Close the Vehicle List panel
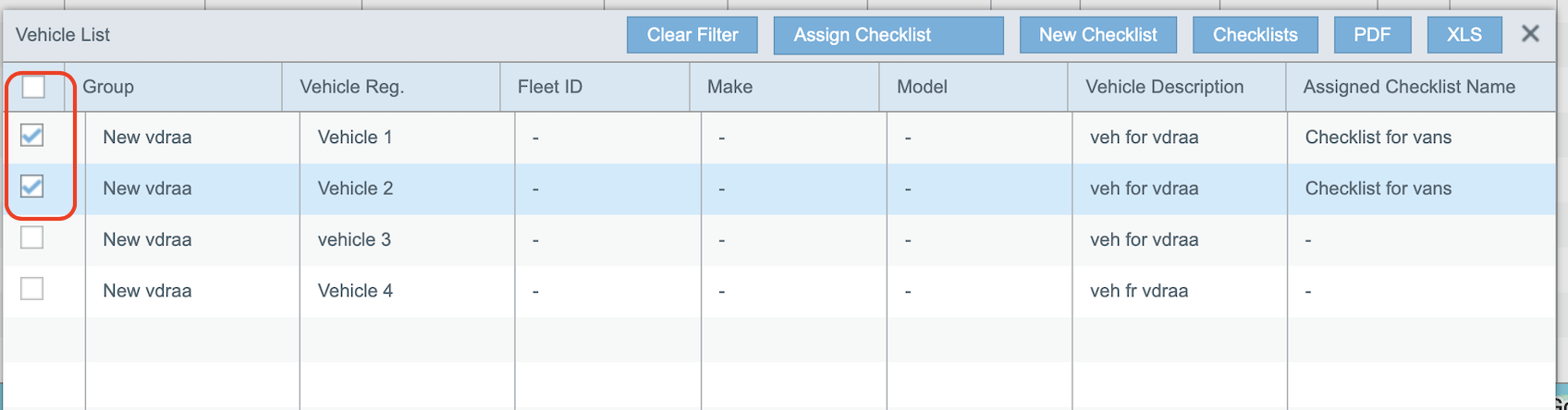 click(1530, 34)
